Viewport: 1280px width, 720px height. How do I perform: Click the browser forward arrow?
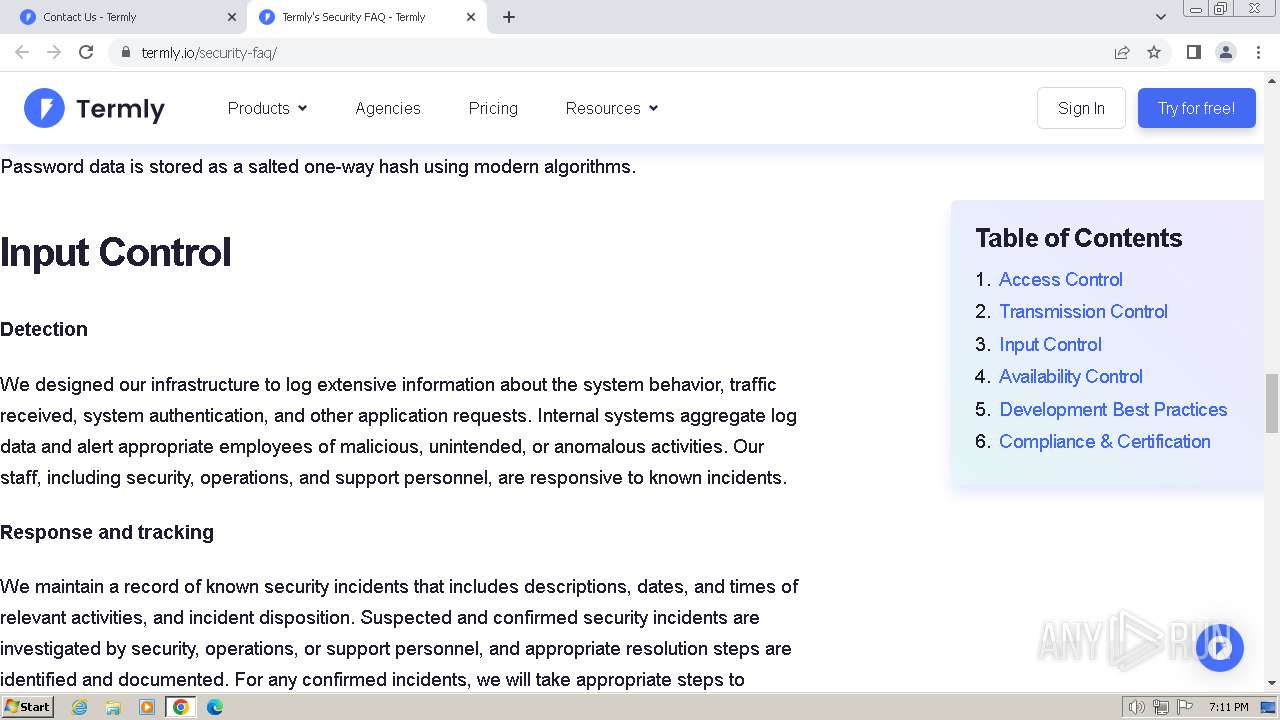point(54,52)
